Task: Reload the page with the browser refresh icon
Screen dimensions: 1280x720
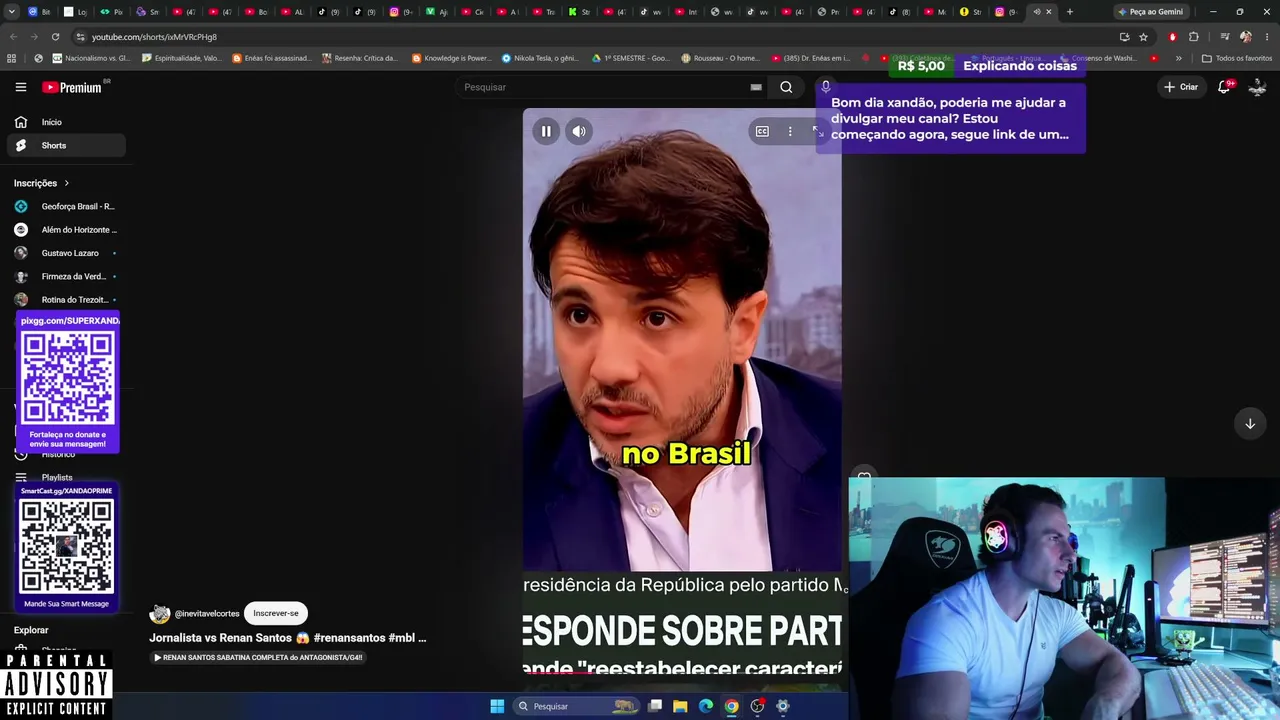Action: 55,37
